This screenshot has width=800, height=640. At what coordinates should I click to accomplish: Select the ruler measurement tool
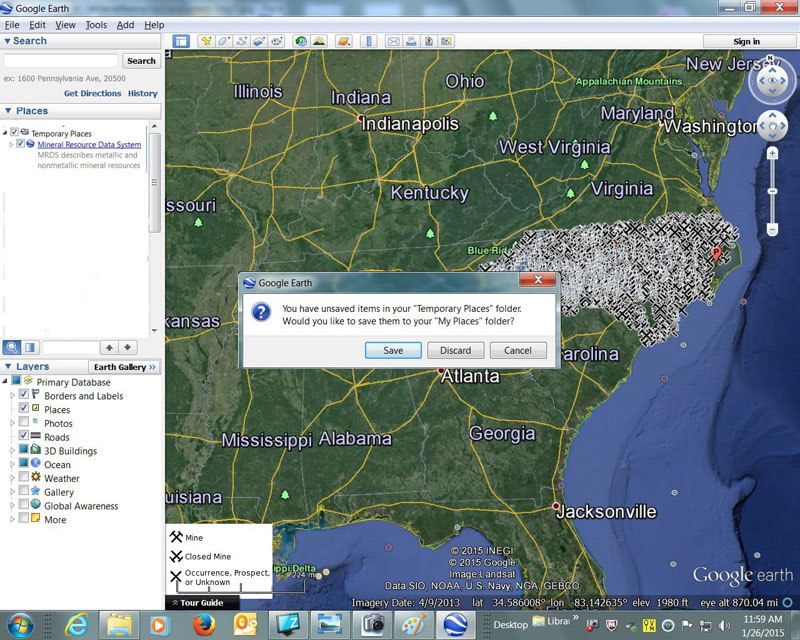tap(369, 41)
